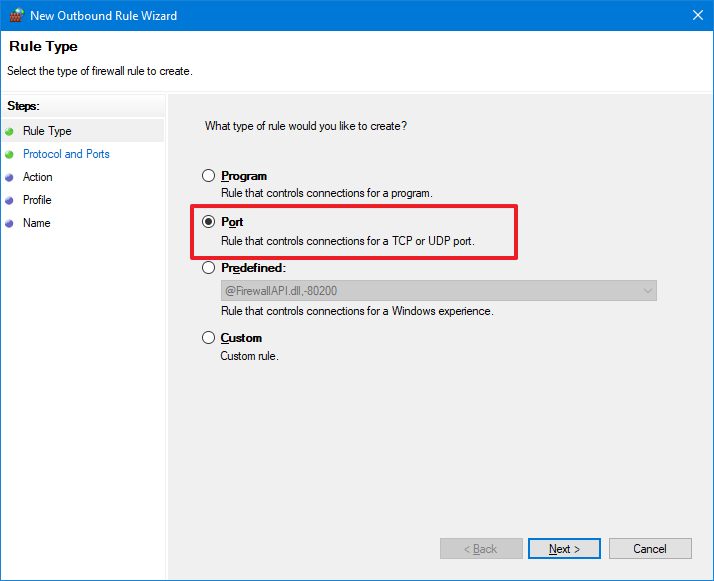This screenshot has height=581, width=714.
Task: Open the predefined FirewallAPI.dll dropdown
Action: (648, 291)
